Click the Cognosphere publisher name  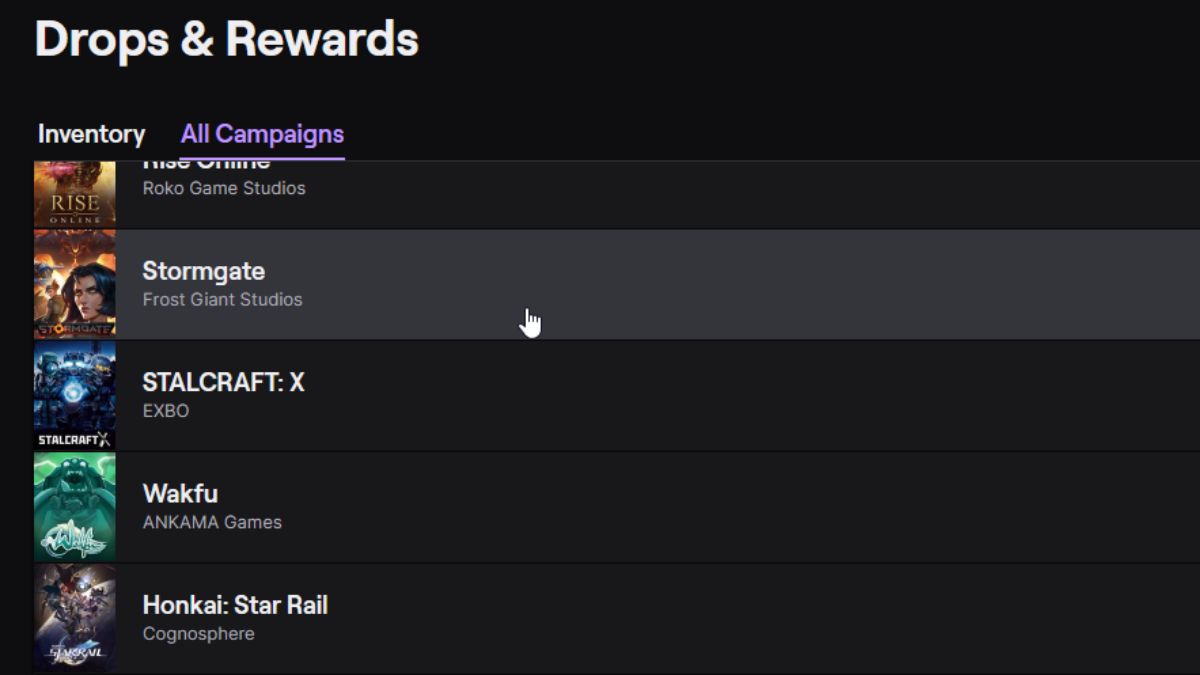point(198,633)
